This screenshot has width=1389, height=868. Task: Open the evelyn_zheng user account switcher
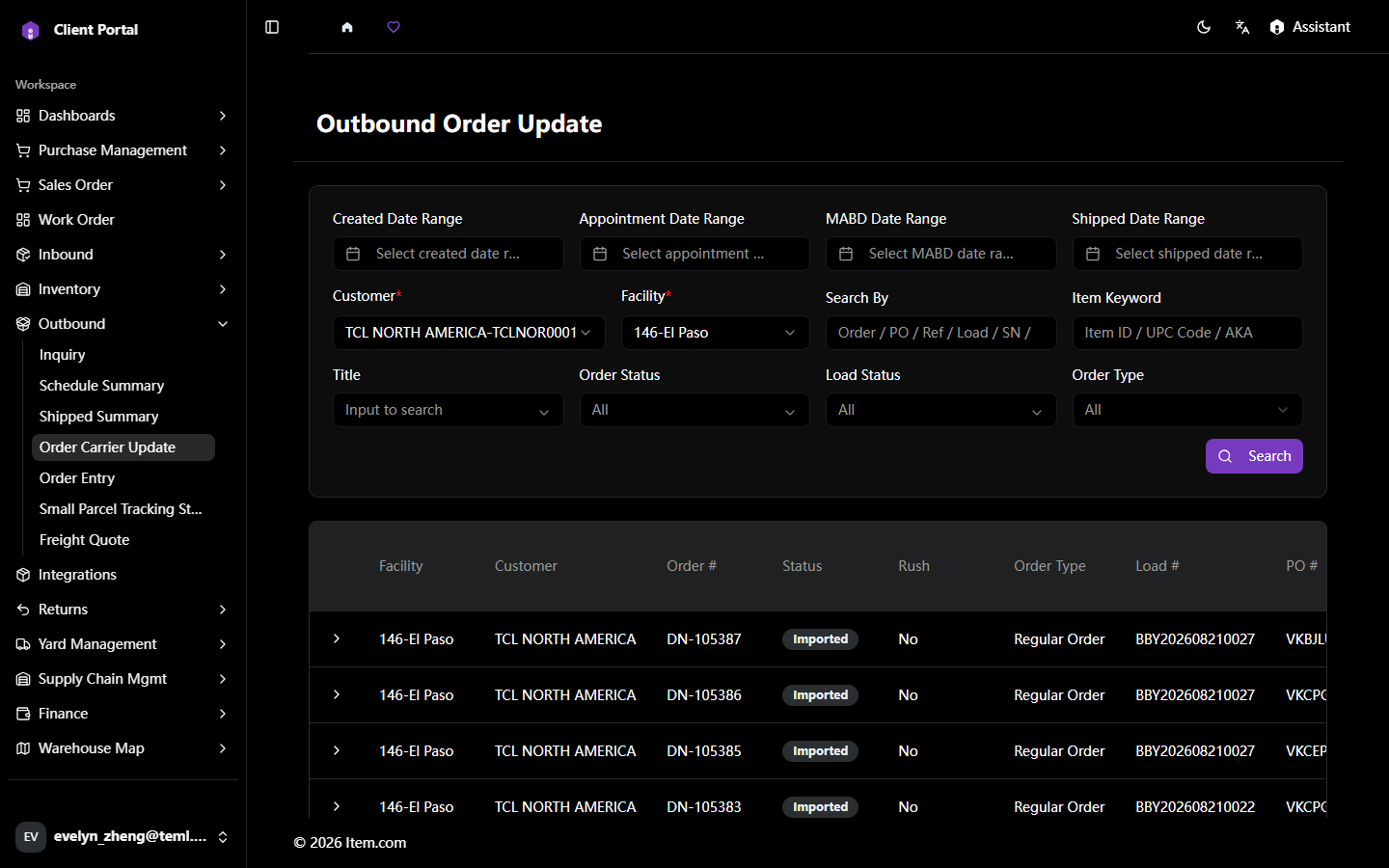click(x=123, y=836)
